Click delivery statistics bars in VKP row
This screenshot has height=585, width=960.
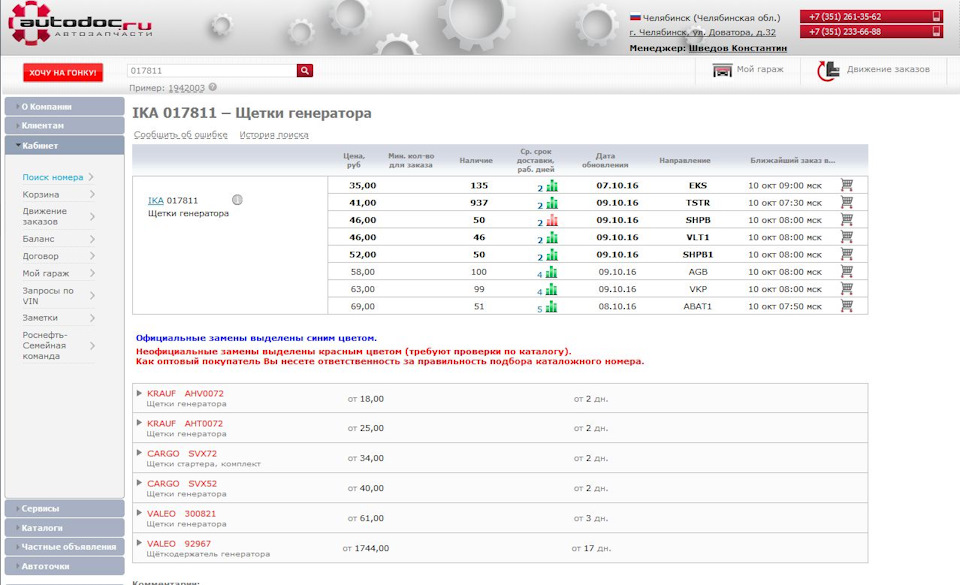click(552, 289)
